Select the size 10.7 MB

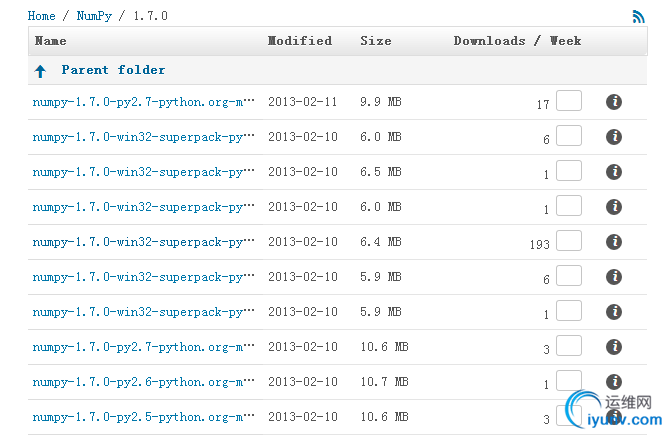(384, 381)
